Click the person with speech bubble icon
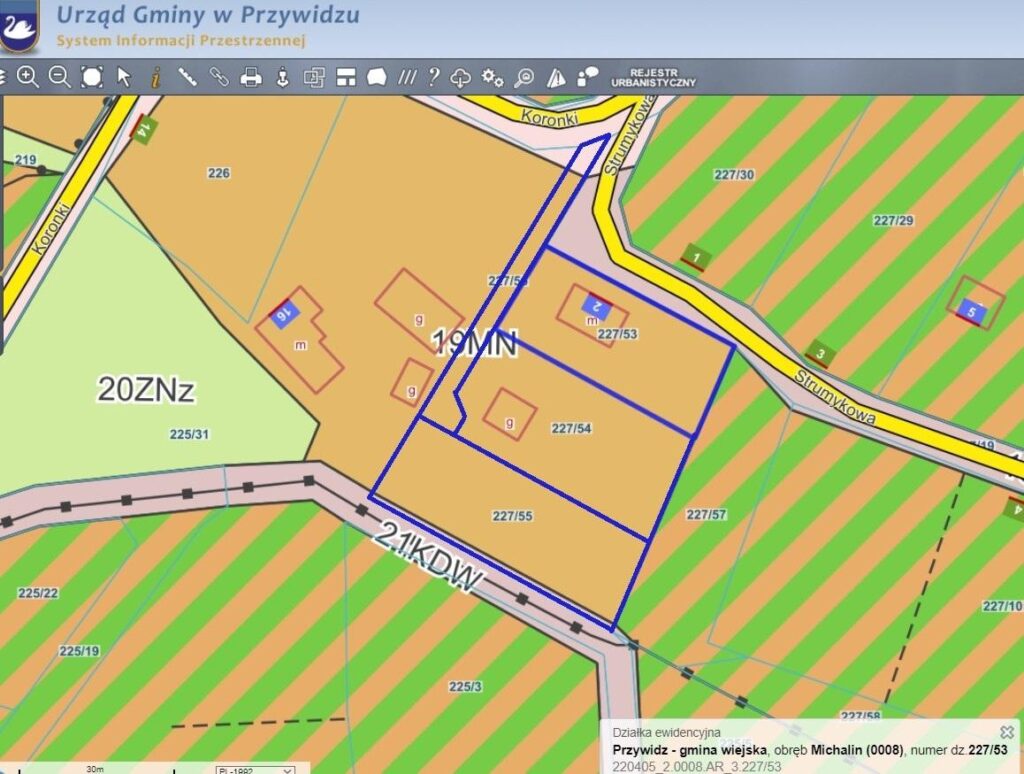The image size is (1024, 774). [x=588, y=77]
